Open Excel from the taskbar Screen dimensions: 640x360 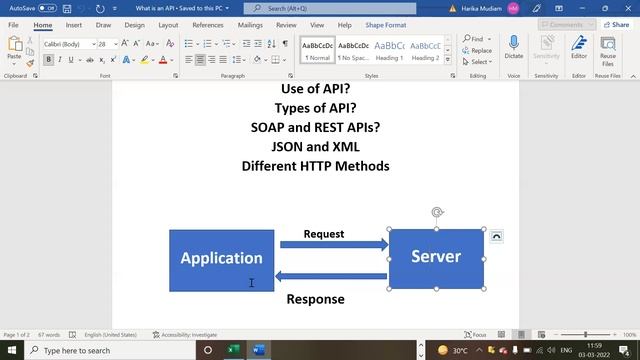coord(233,350)
